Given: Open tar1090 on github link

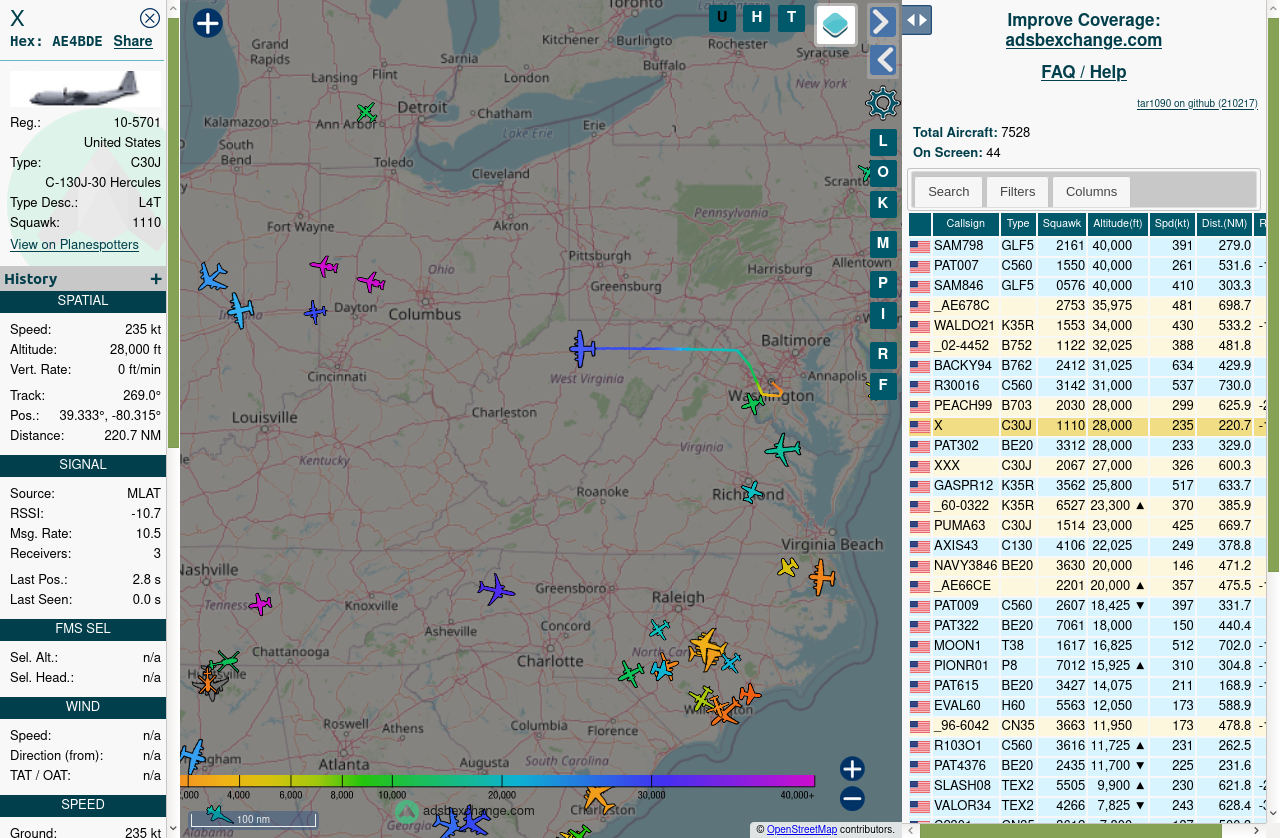Looking at the screenshot, I should point(1197,103).
